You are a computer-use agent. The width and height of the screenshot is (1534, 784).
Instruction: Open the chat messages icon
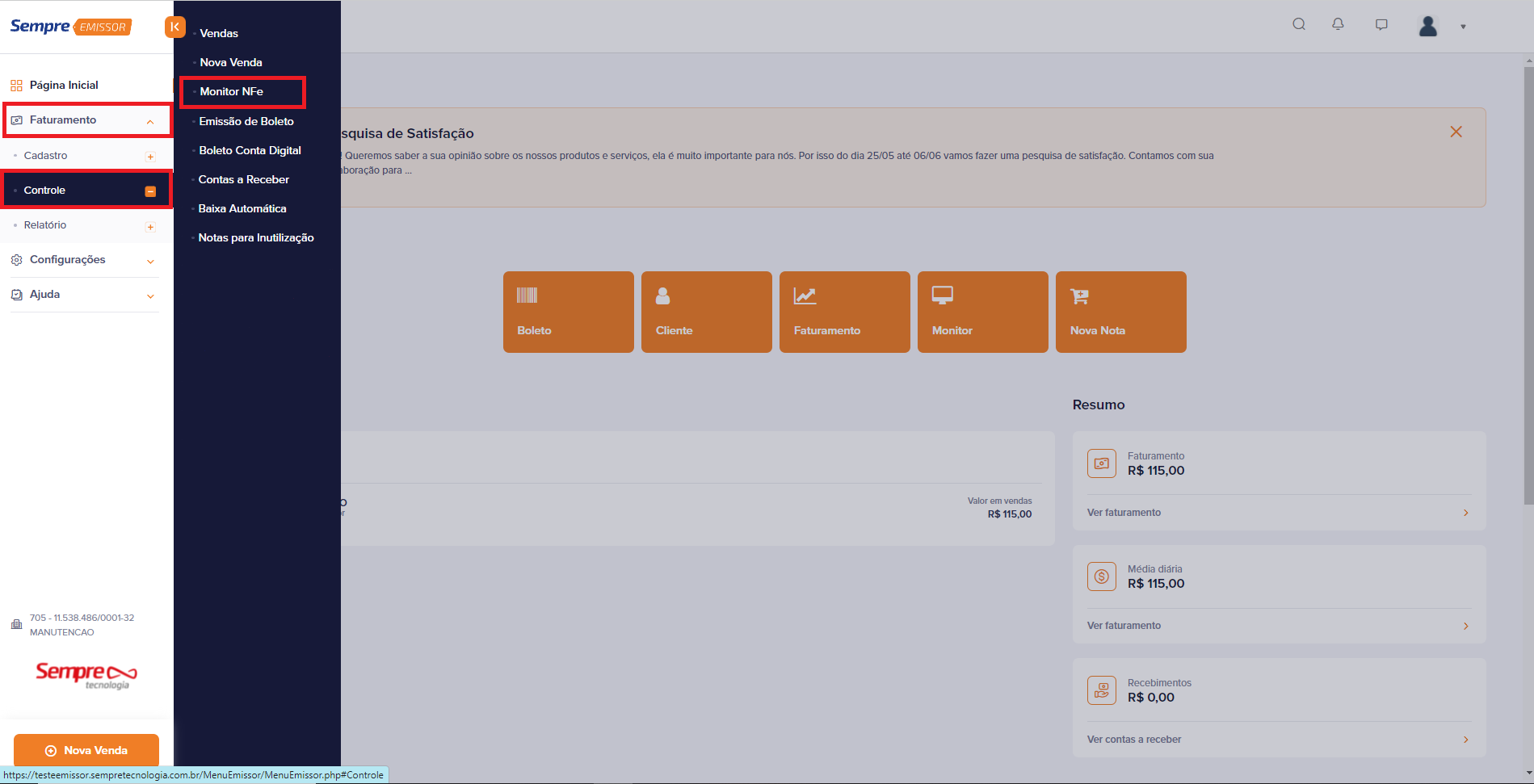[x=1381, y=24]
